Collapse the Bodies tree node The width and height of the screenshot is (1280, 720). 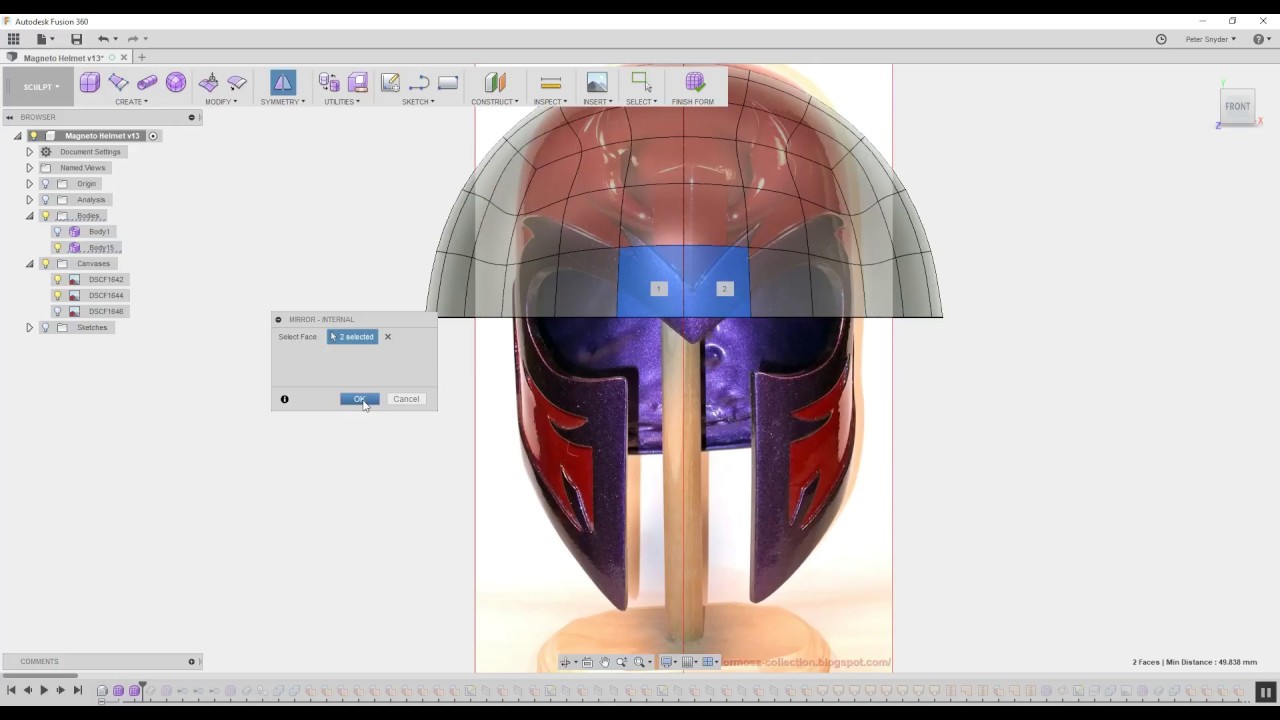pyautogui.click(x=29, y=216)
